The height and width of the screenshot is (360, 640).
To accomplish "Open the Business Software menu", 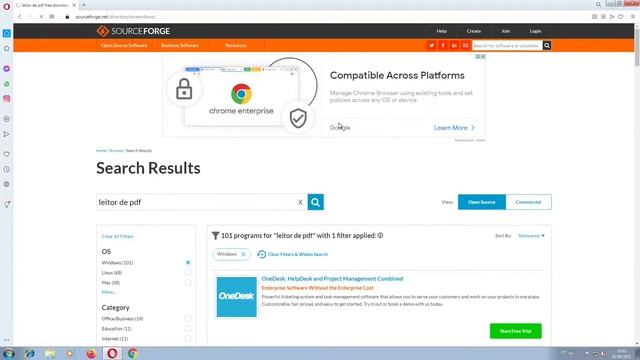I will [180, 45].
